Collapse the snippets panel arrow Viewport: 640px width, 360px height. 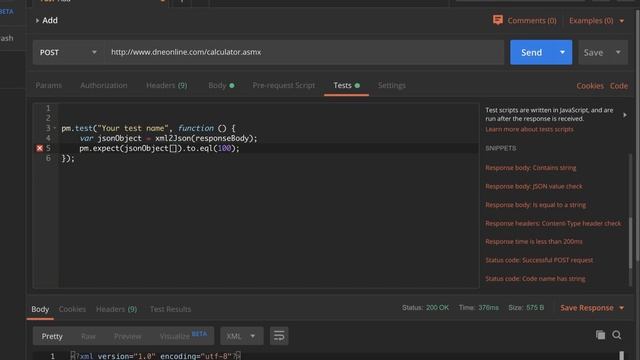(625, 115)
